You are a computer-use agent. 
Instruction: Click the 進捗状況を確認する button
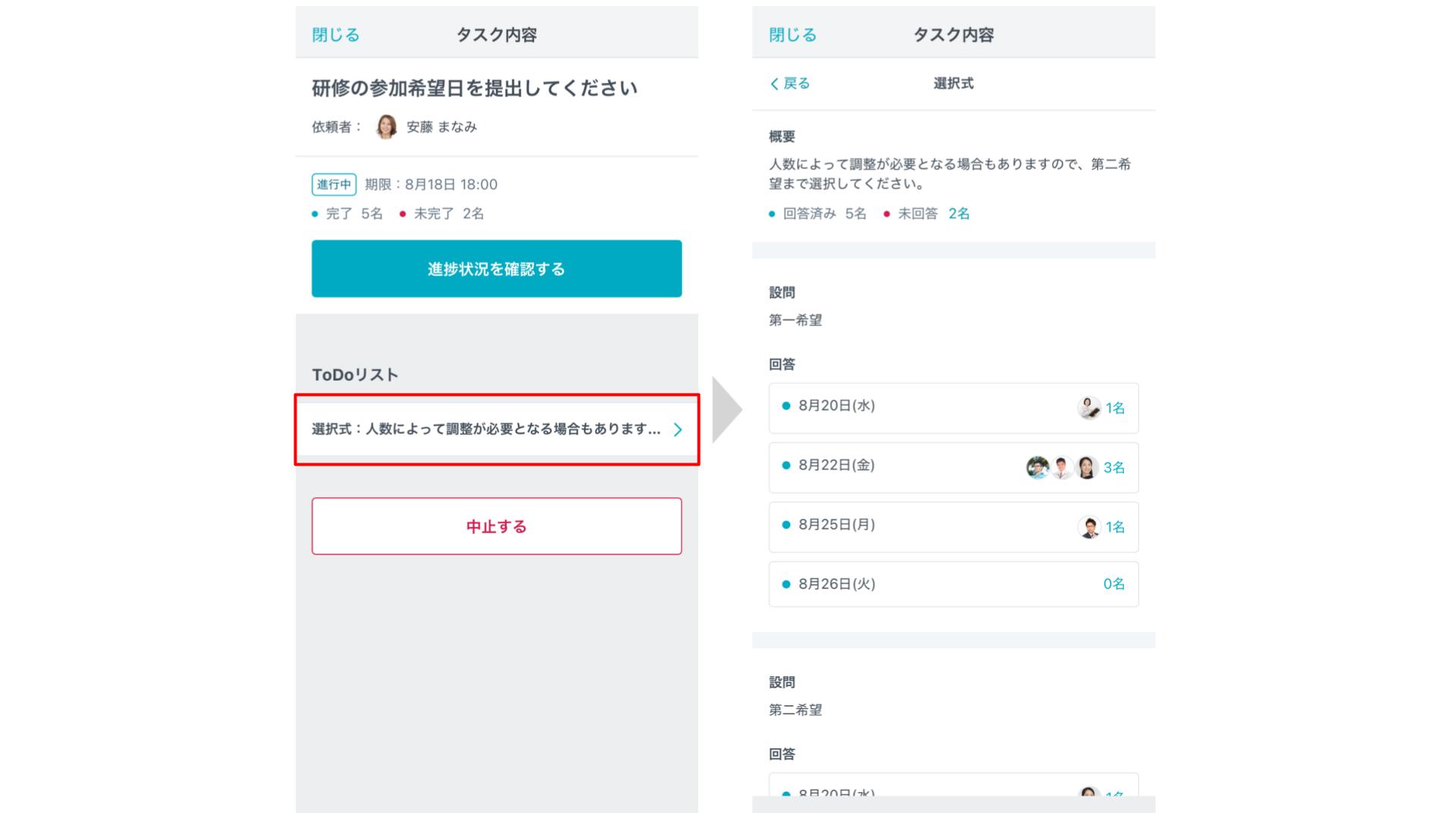[x=497, y=268]
